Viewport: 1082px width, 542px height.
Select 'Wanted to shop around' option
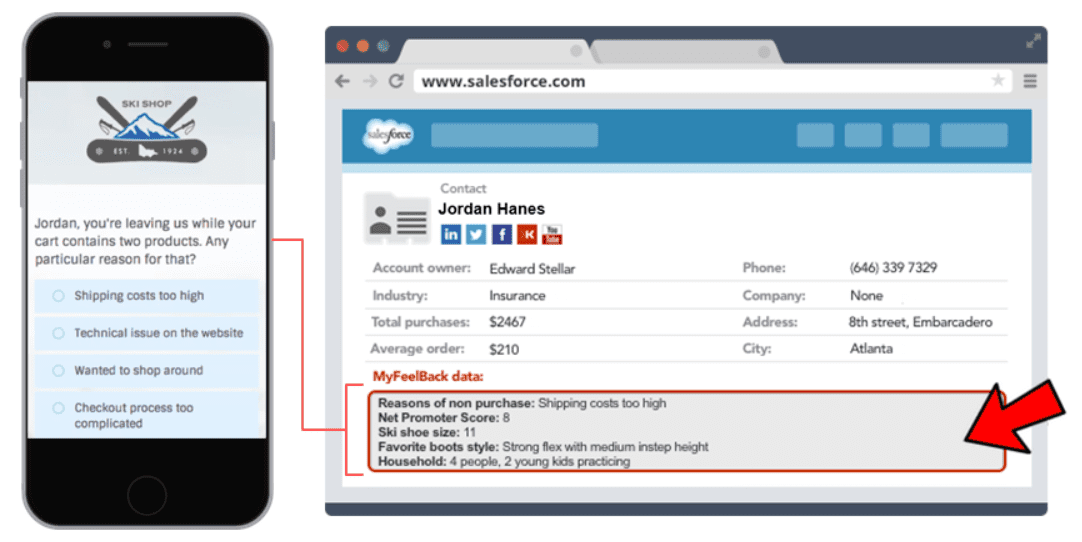tap(146, 370)
